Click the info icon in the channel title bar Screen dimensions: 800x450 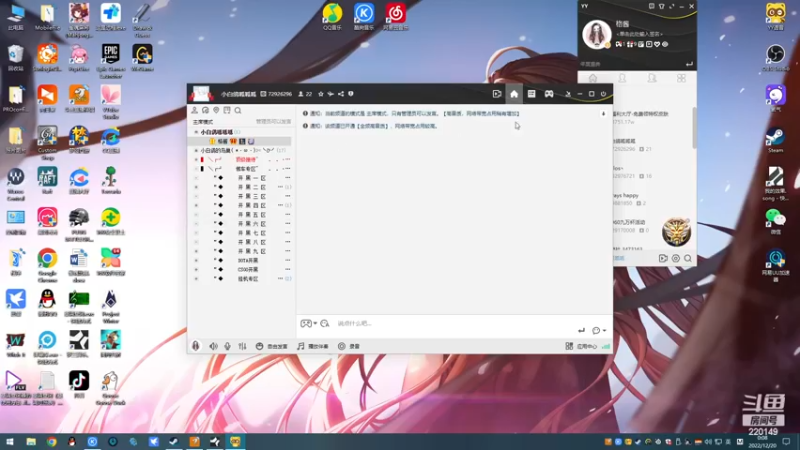pyautogui.click(x=351, y=94)
